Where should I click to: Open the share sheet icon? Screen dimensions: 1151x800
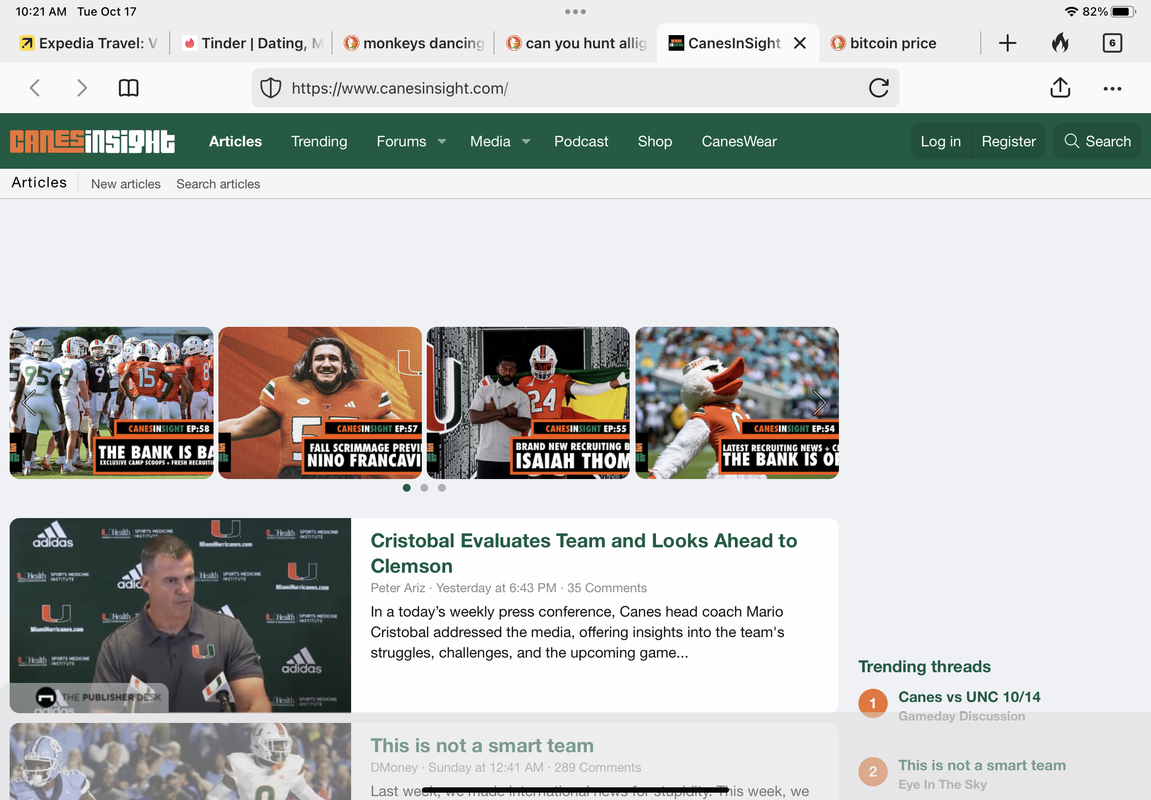click(x=1060, y=88)
